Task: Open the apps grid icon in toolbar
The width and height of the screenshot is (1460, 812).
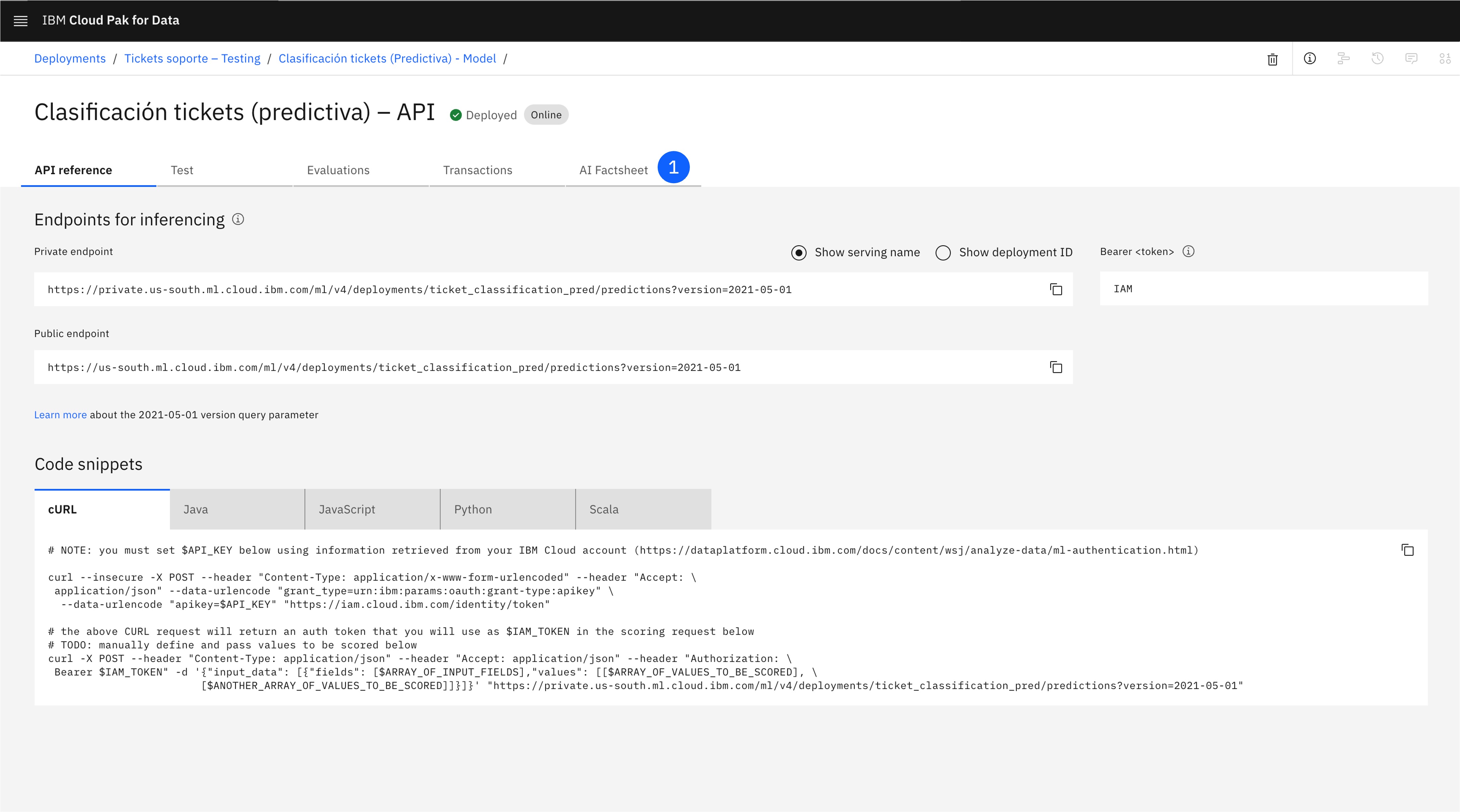Action: click(x=1445, y=58)
